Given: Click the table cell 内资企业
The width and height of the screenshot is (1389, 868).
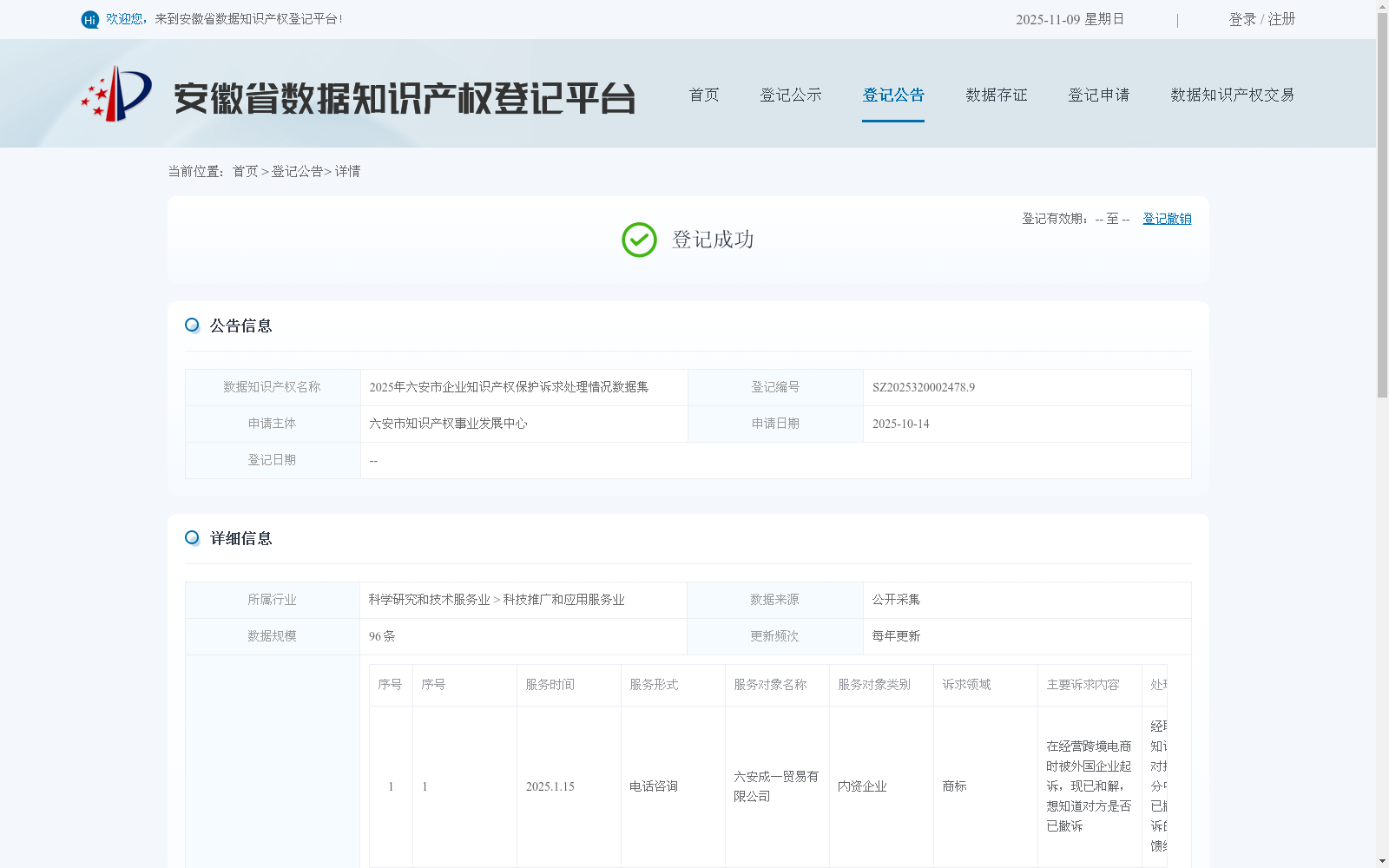Looking at the screenshot, I should 862,786.
